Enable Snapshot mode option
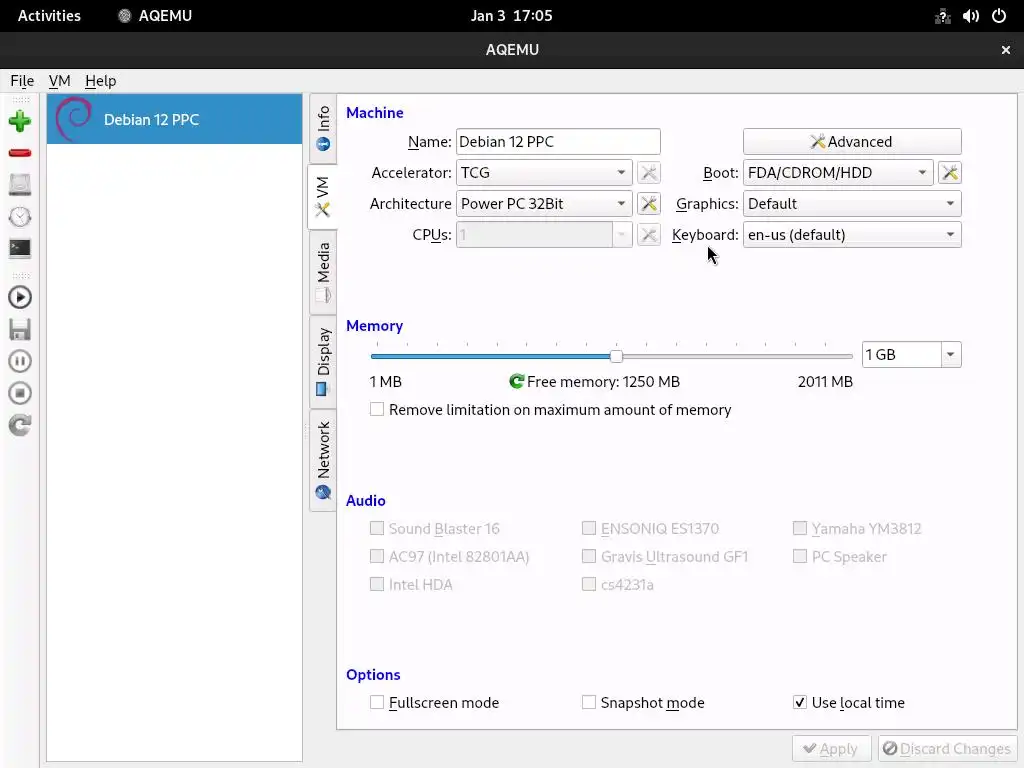 pos(588,703)
